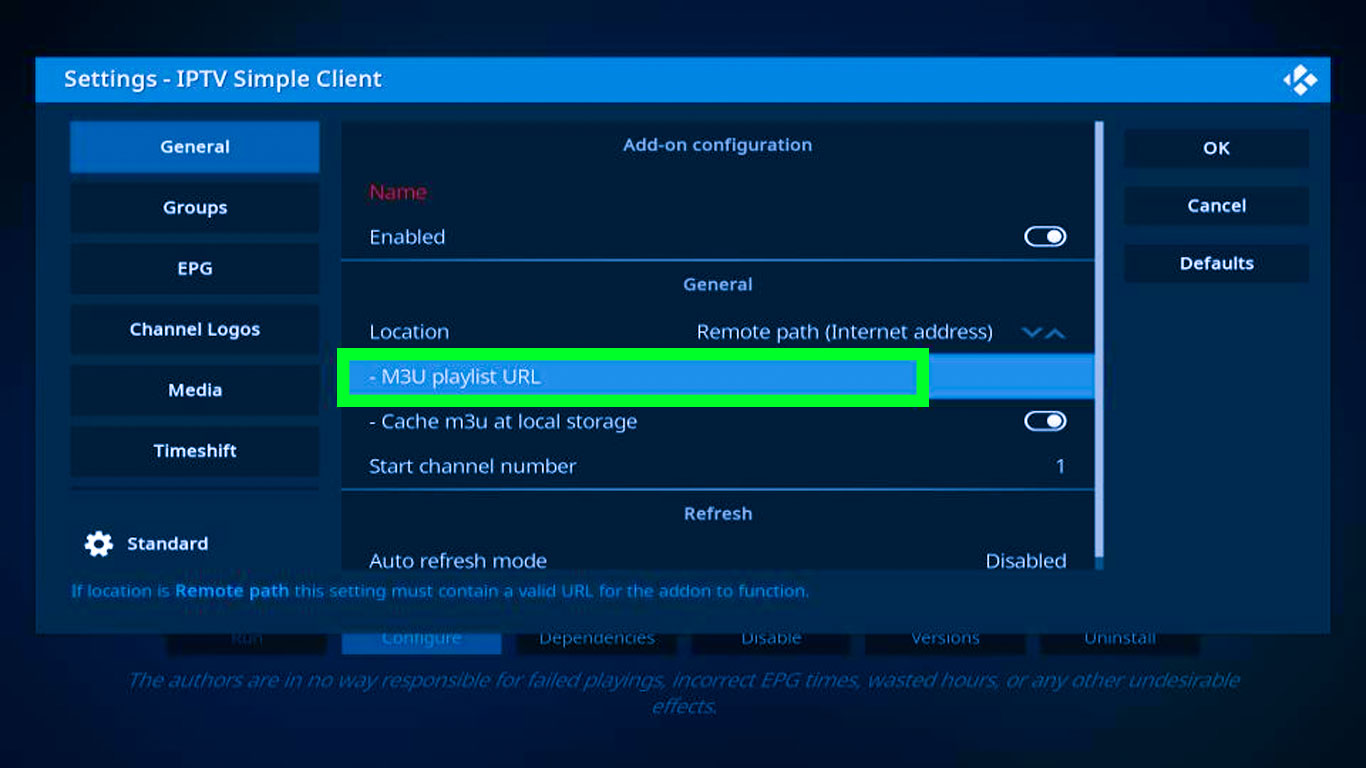Switch to the Groups section

(x=194, y=207)
